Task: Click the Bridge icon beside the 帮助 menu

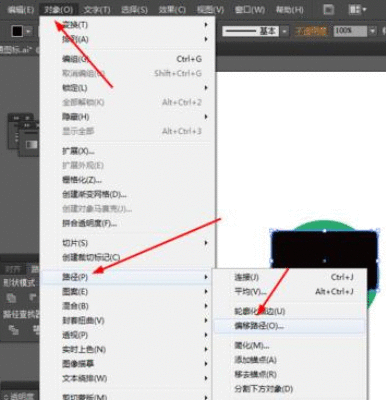Action: 328,10
